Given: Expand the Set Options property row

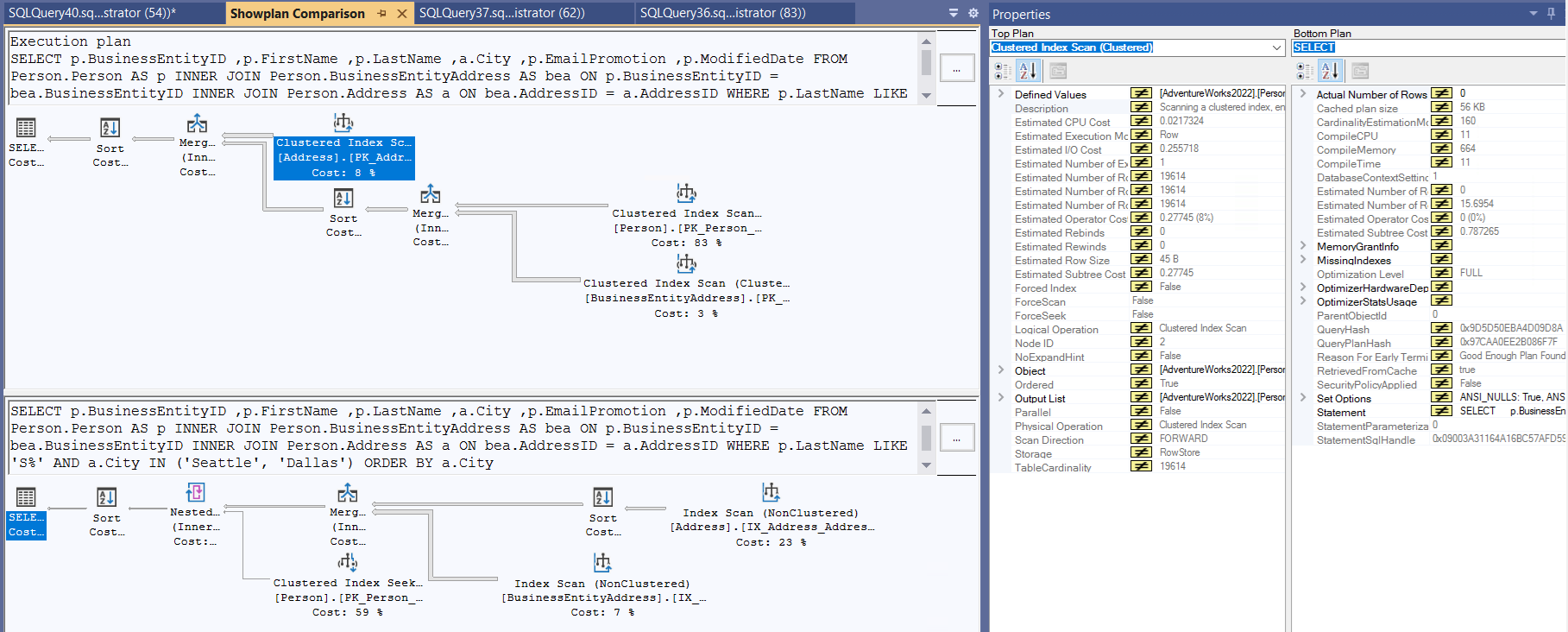Looking at the screenshot, I should tap(1303, 398).
